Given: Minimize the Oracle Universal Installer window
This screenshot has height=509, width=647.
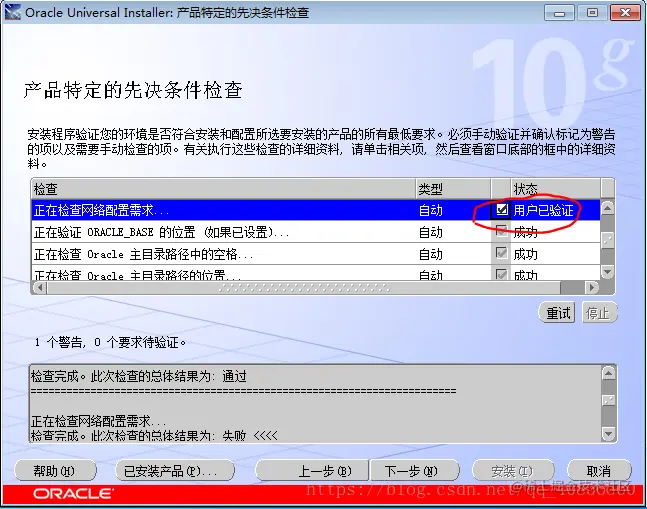Looking at the screenshot, I should [x=559, y=13].
